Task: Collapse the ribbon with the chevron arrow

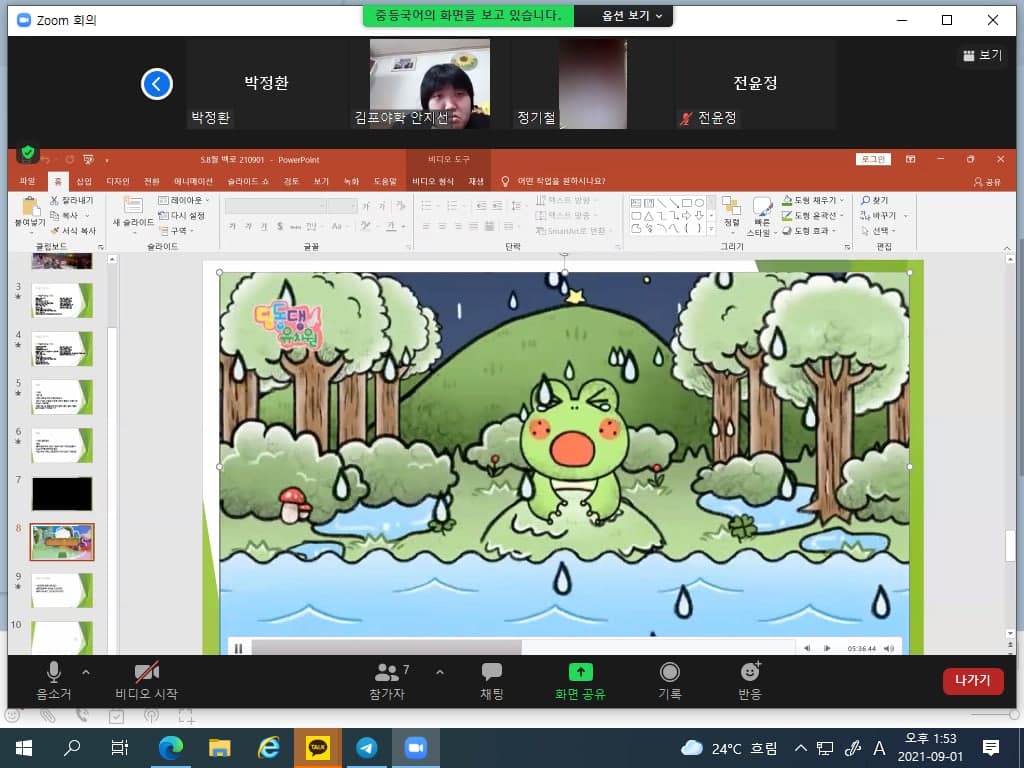Action: [1006, 248]
